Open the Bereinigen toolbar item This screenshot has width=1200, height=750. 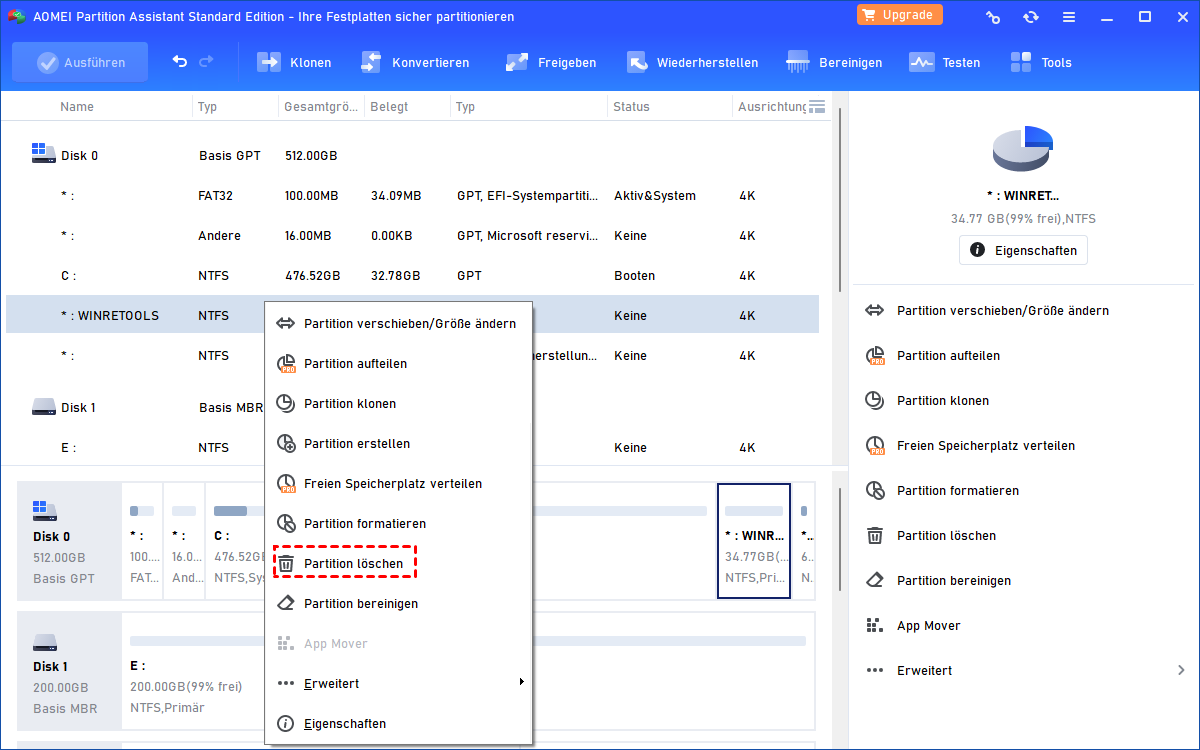point(834,62)
